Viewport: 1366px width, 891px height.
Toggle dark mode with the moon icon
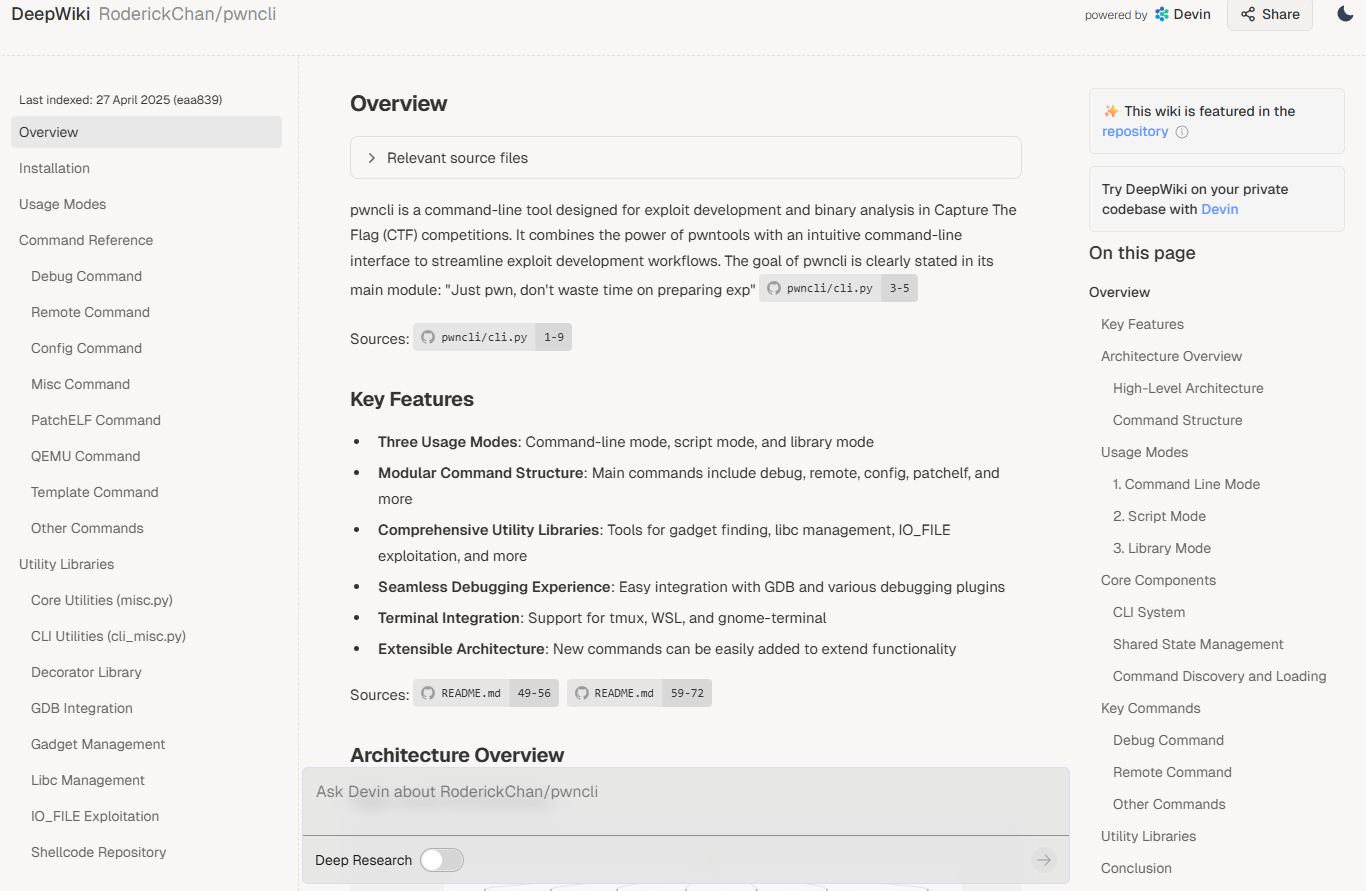1344,14
